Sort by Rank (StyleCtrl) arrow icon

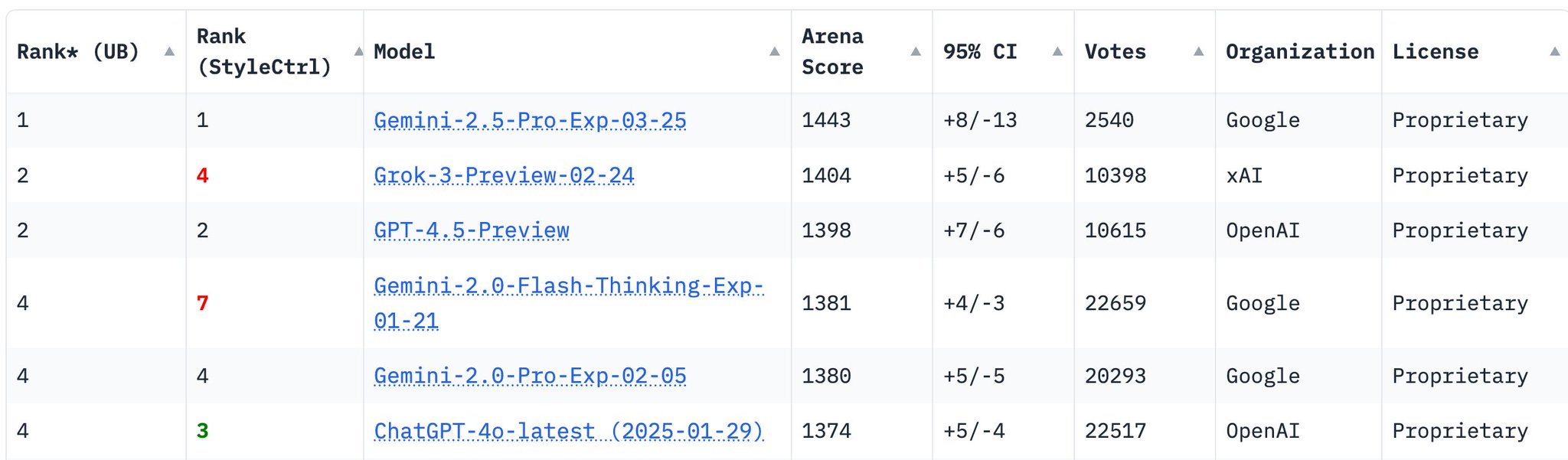pyautogui.click(x=358, y=51)
